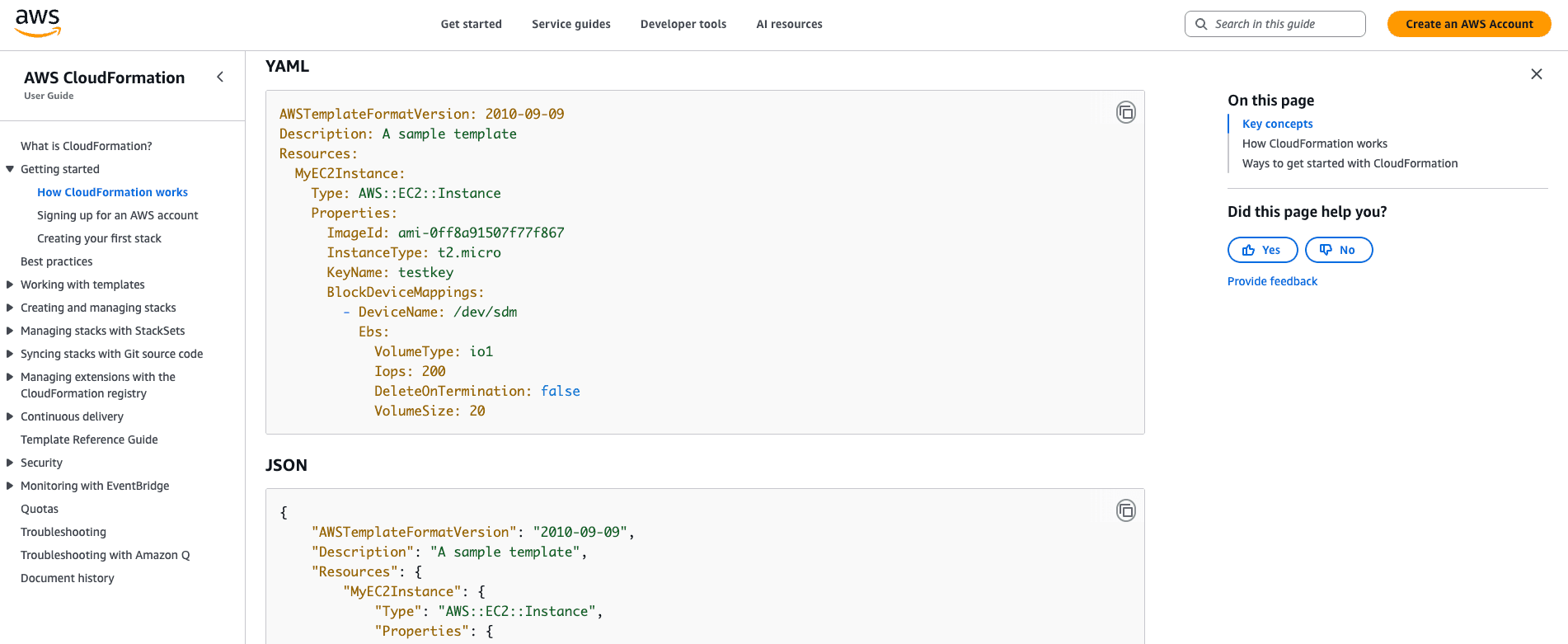The width and height of the screenshot is (1568, 644).
Task: Open What is CloudFormation? page
Action: 87,146
